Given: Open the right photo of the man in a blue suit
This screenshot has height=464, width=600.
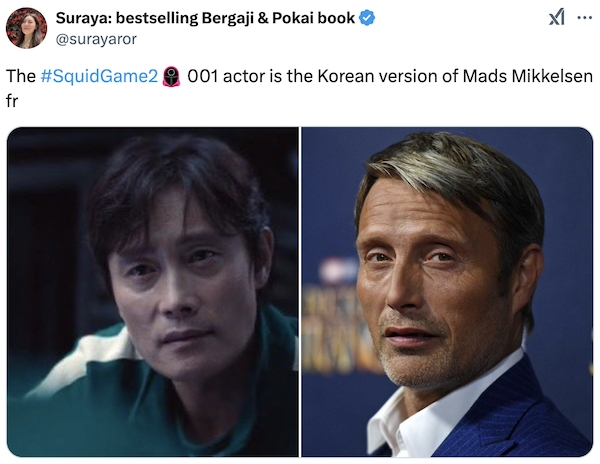Looking at the screenshot, I should tap(447, 291).
